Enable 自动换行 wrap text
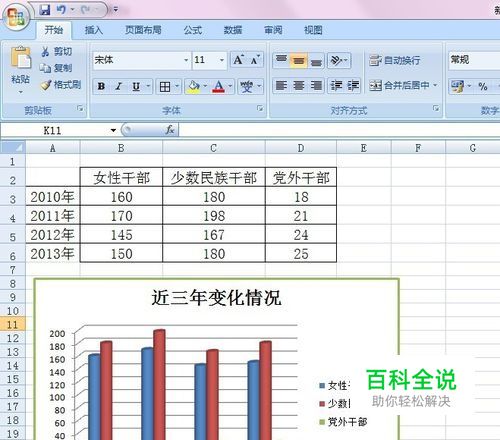This screenshot has height=440, width=500. [x=395, y=60]
